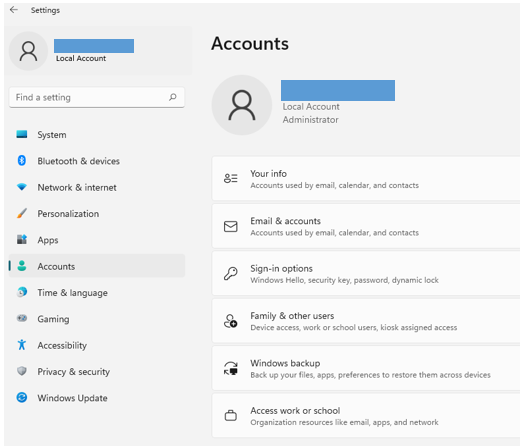This screenshot has width=526, height=446.
Task: Go to Bluetooth & devices
Action: (97, 161)
